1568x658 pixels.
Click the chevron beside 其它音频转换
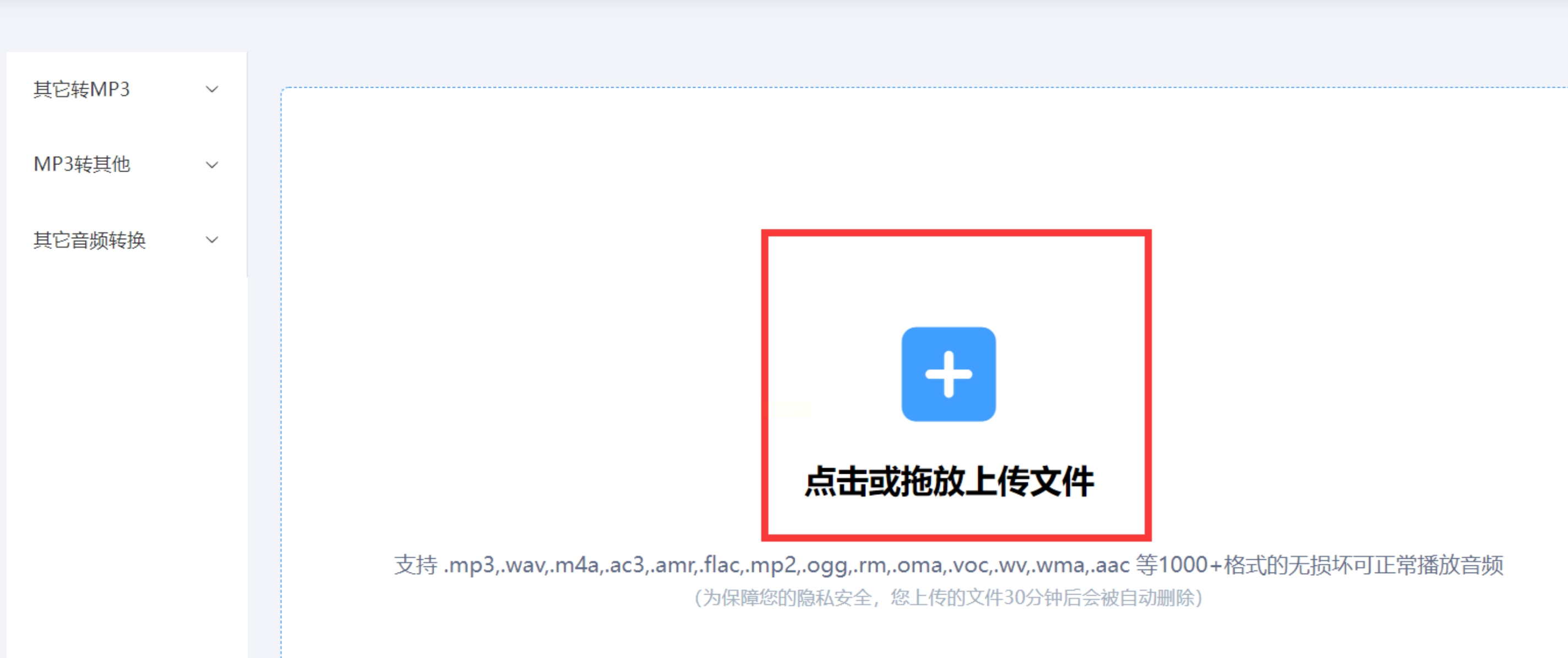coord(212,240)
